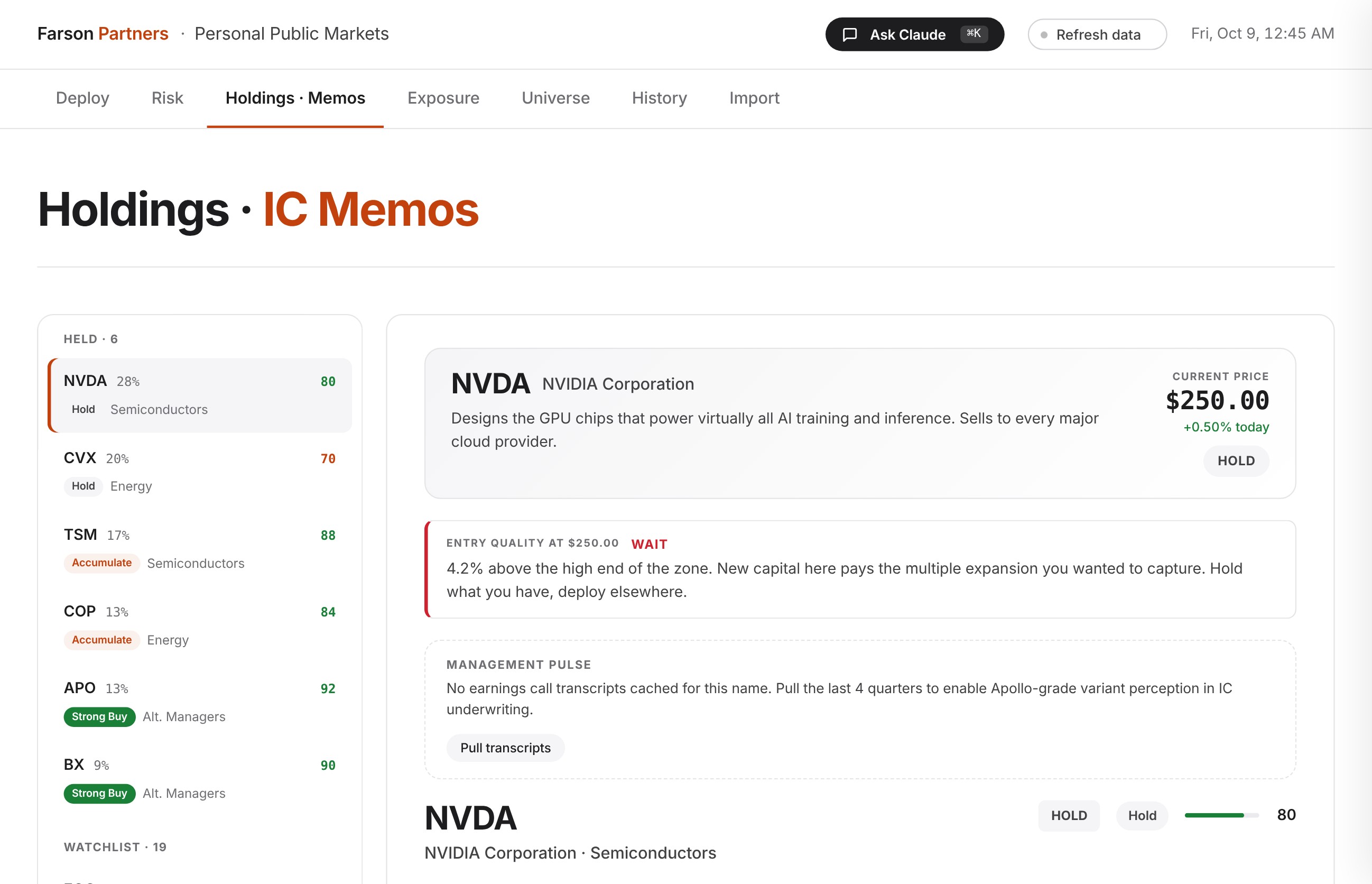Click the Refresh data button
Image resolution: width=1372 pixels, height=884 pixels.
coord(1097,34)
